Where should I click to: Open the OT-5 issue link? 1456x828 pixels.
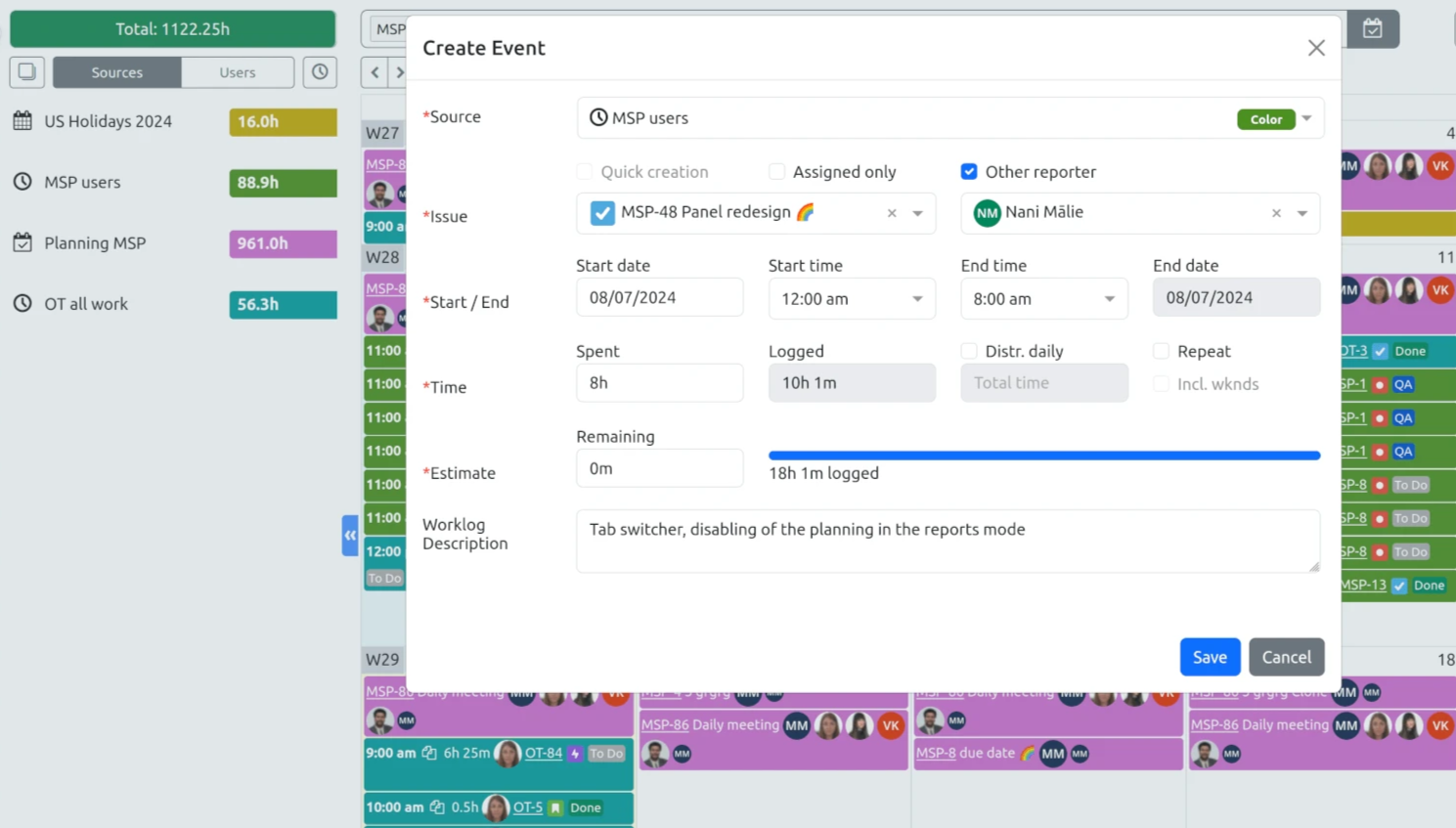pyautogui.click(x=528, y=807)
